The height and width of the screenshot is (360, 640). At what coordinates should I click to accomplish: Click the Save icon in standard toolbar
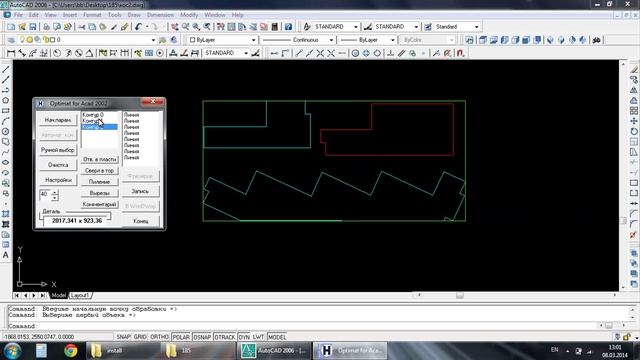[x=33, y=27]
